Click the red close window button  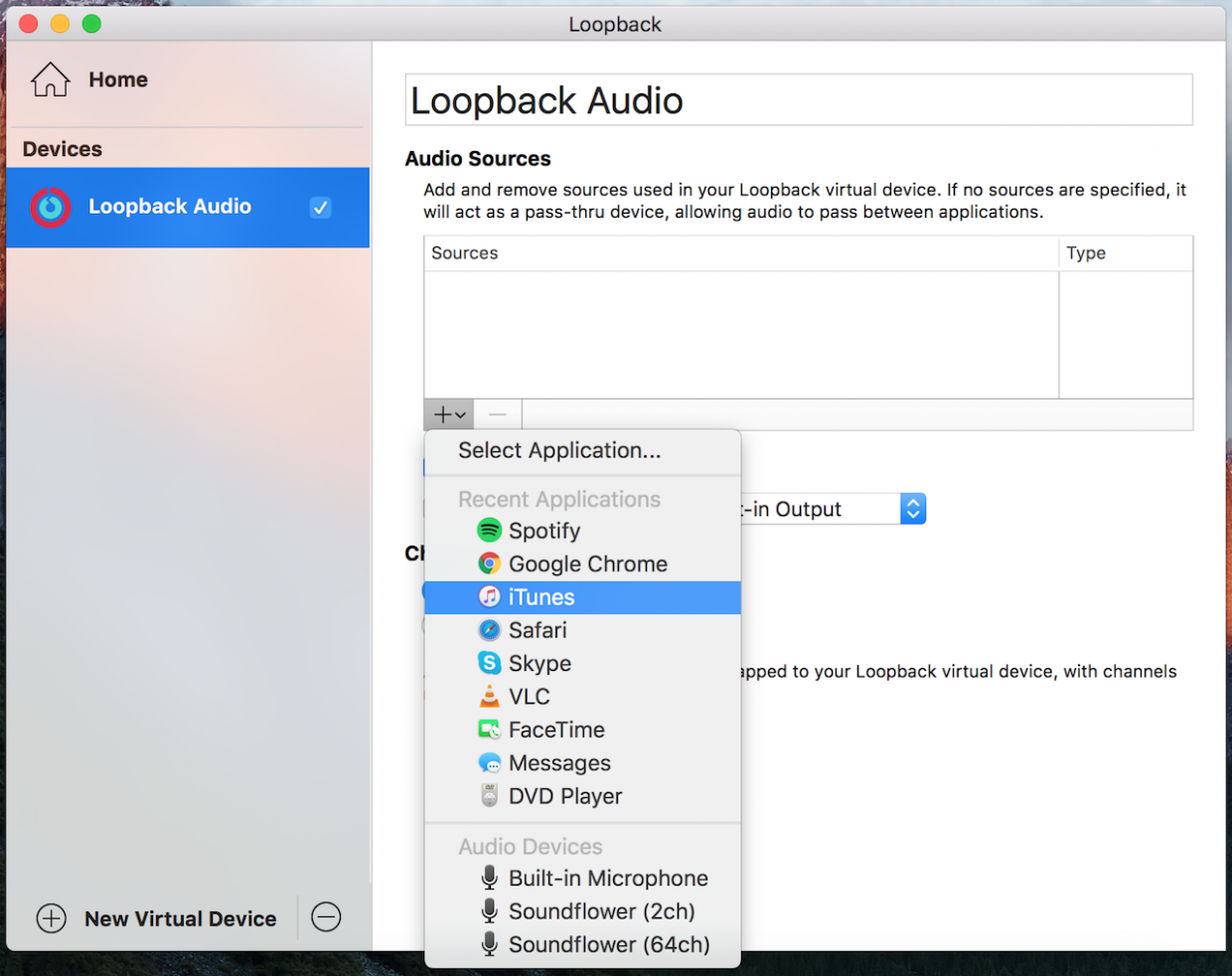click(28, 24)
